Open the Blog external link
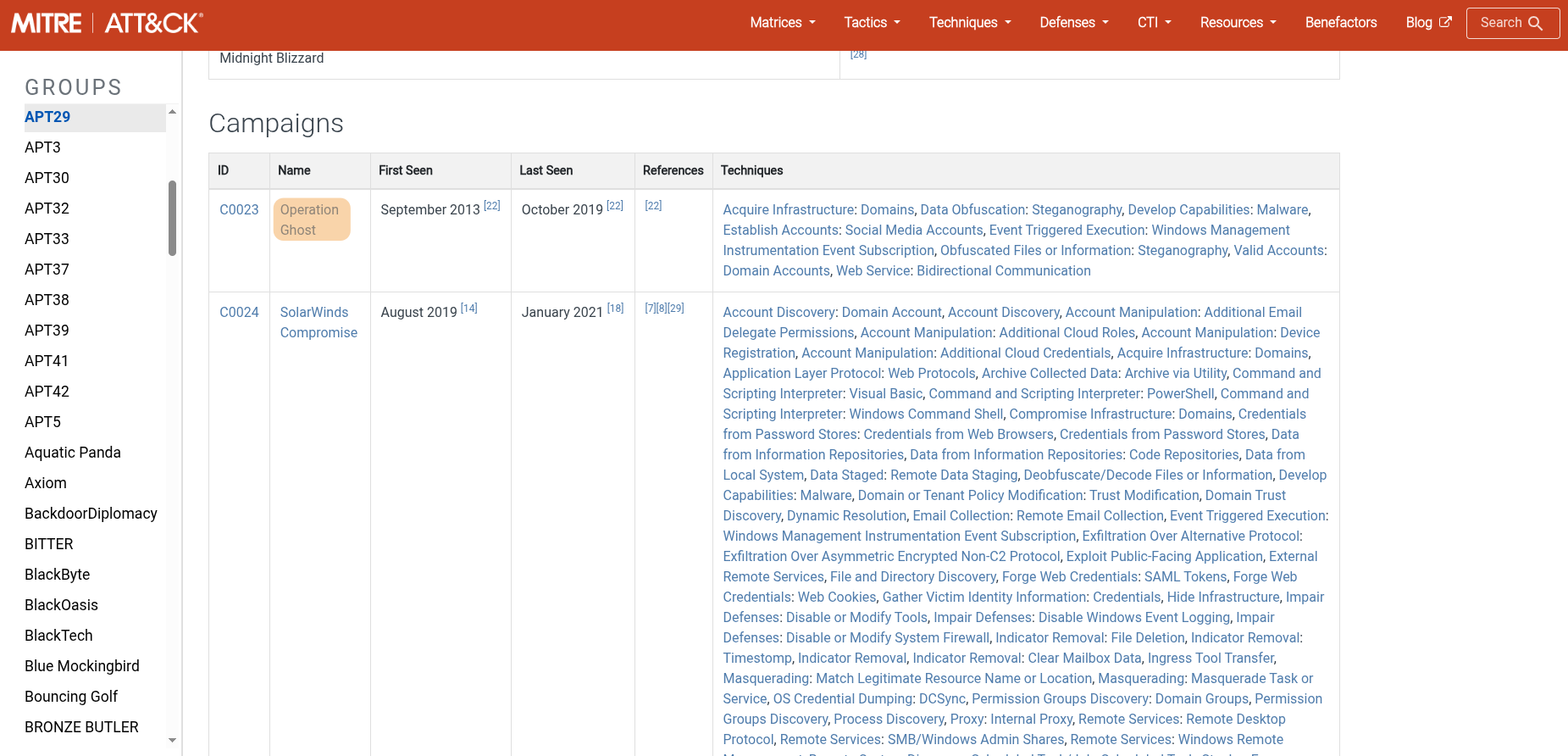The width and height of the screenshot is (1568, 756). pos(1427,23)
